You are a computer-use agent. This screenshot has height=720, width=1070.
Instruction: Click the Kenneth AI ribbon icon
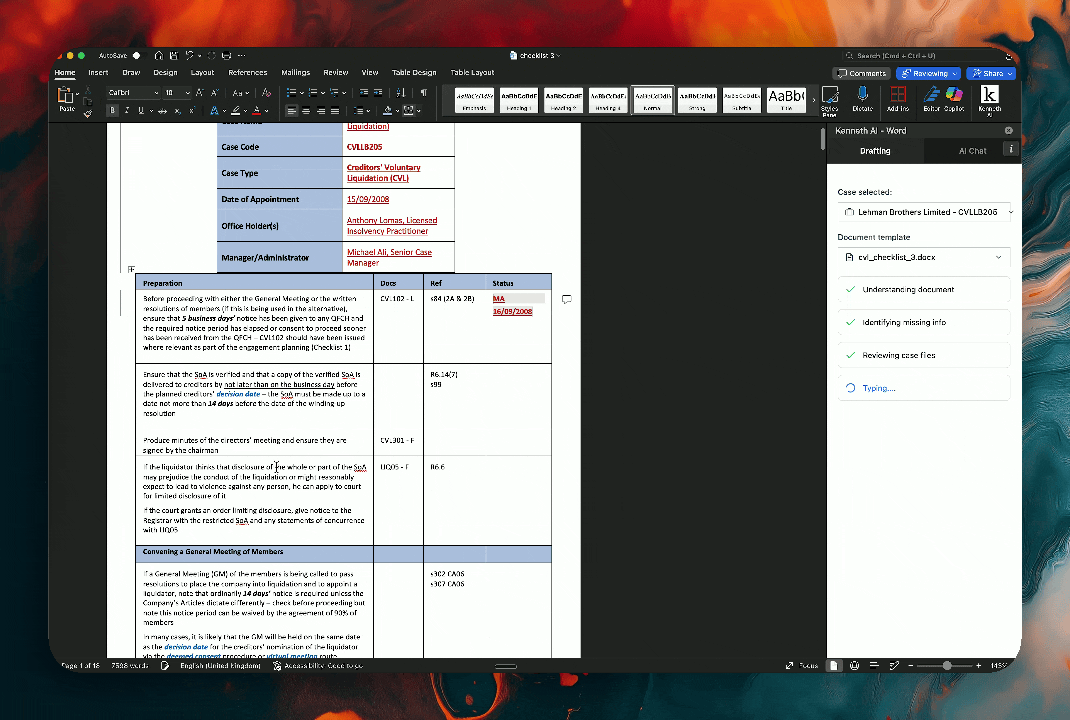coord(989,100)
